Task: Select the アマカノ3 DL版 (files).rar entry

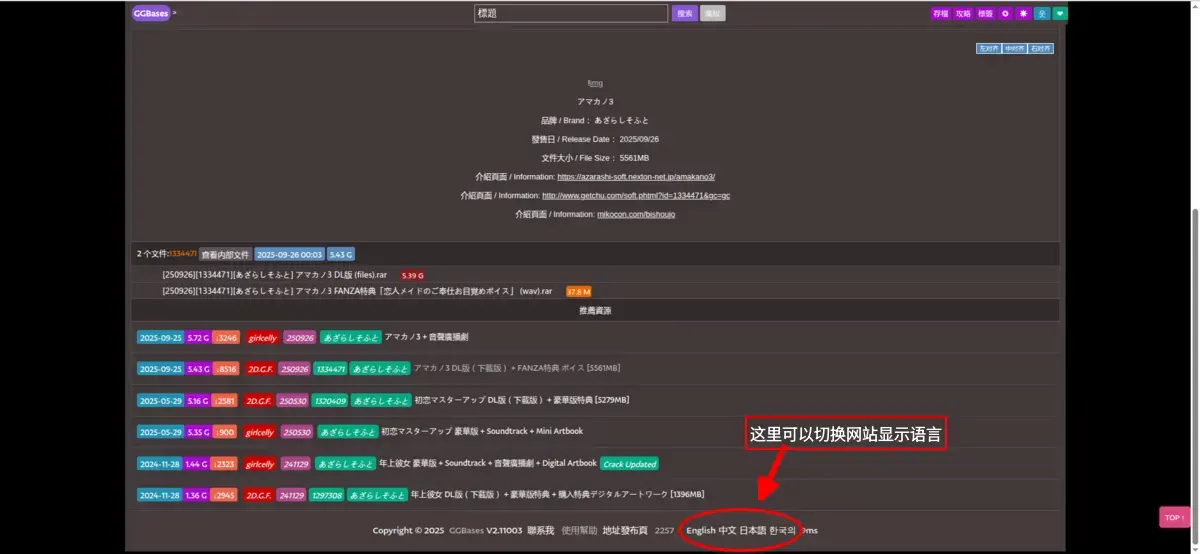Action: tap(277, 275)
